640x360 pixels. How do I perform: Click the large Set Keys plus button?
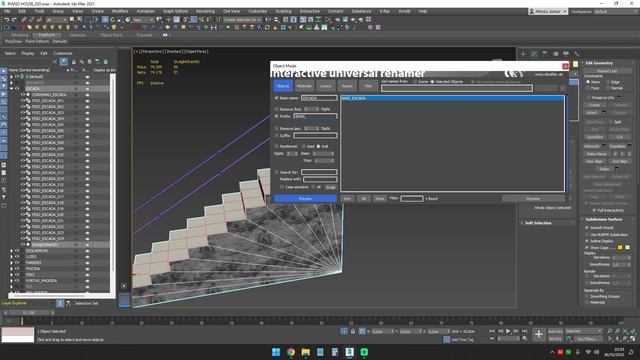[x=538, y=335]
